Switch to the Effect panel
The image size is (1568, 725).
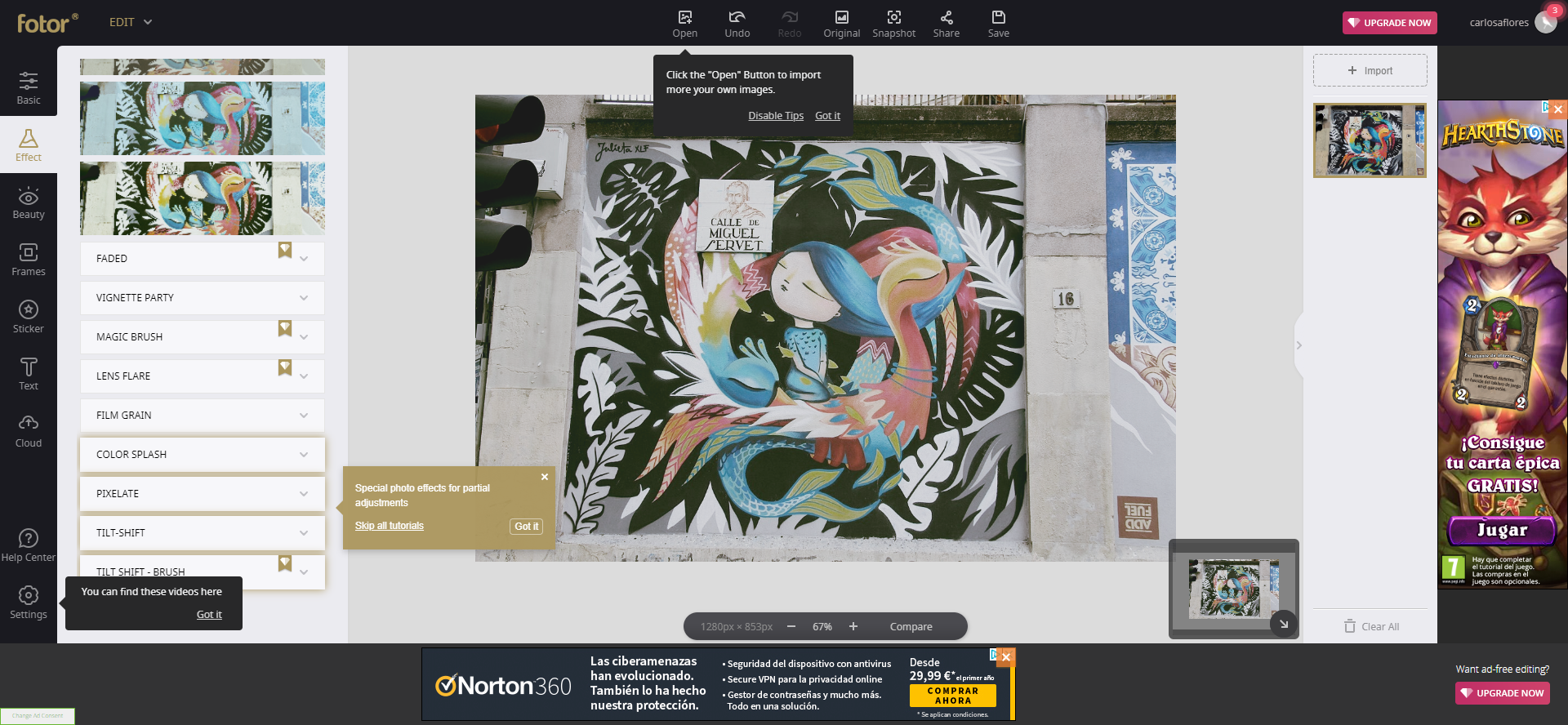tap(29, 145)
